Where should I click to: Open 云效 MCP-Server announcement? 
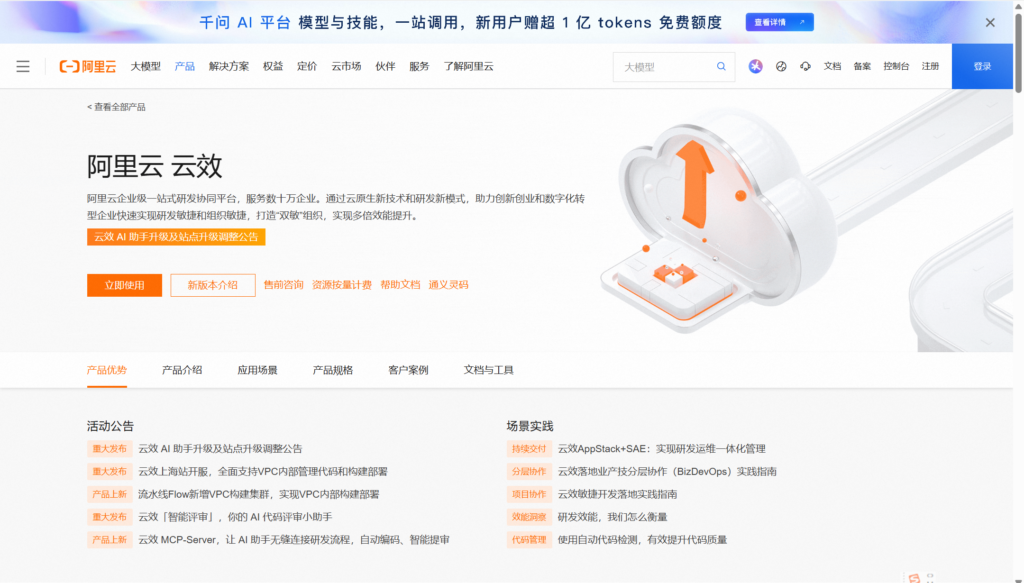tap(294, 540)
